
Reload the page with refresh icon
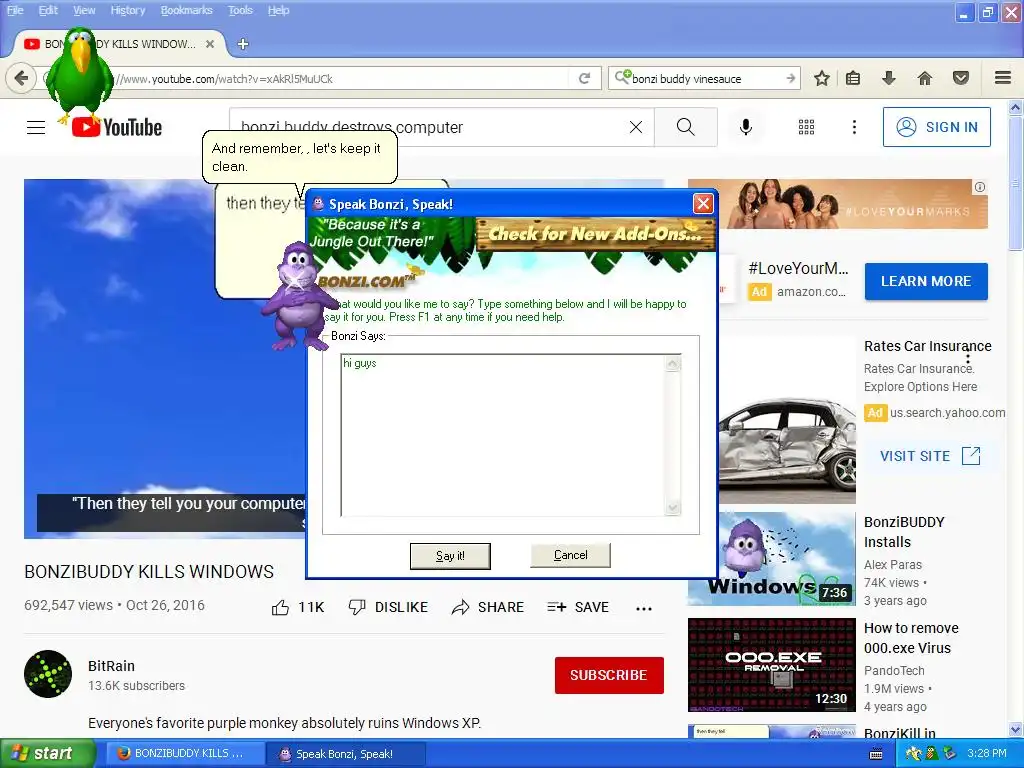[x=584, y=78]
